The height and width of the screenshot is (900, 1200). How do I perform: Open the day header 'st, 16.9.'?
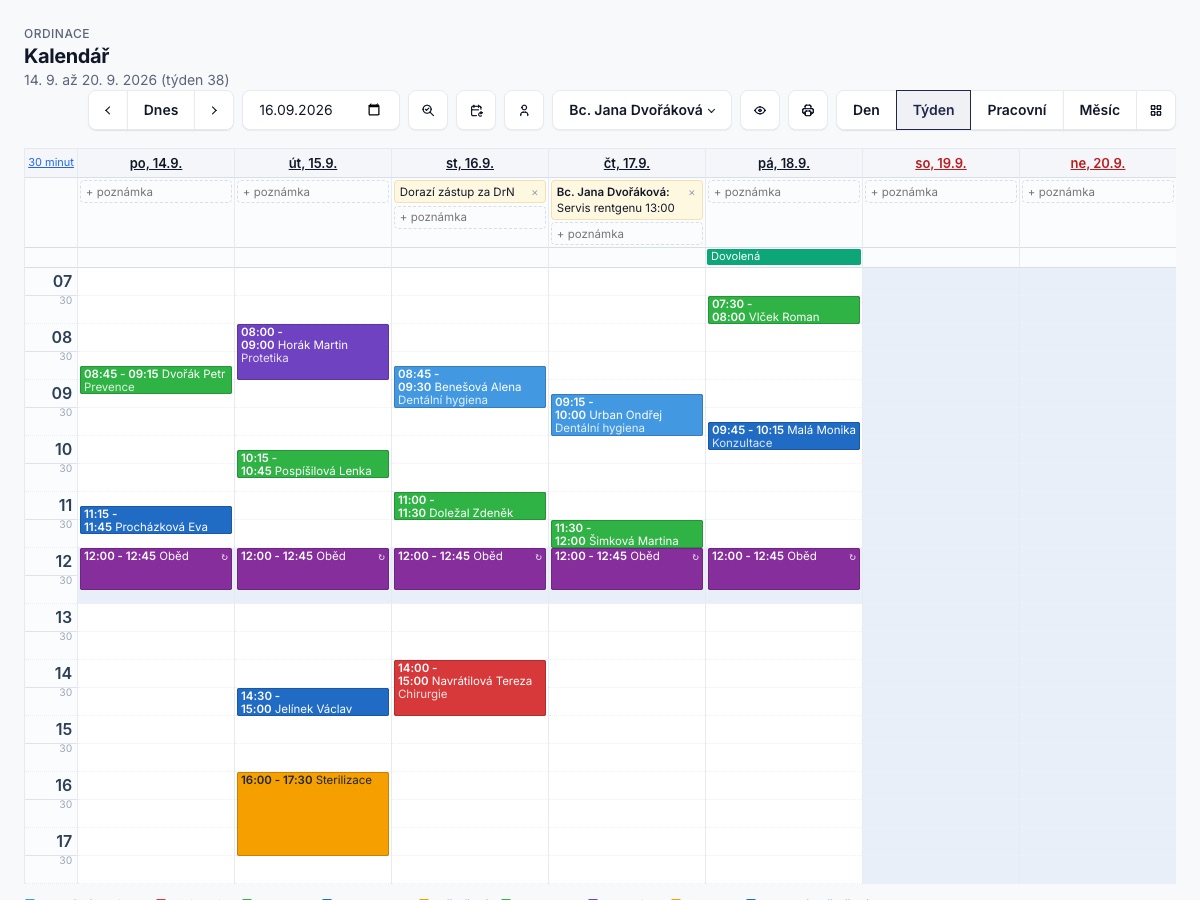pos(470,163)
